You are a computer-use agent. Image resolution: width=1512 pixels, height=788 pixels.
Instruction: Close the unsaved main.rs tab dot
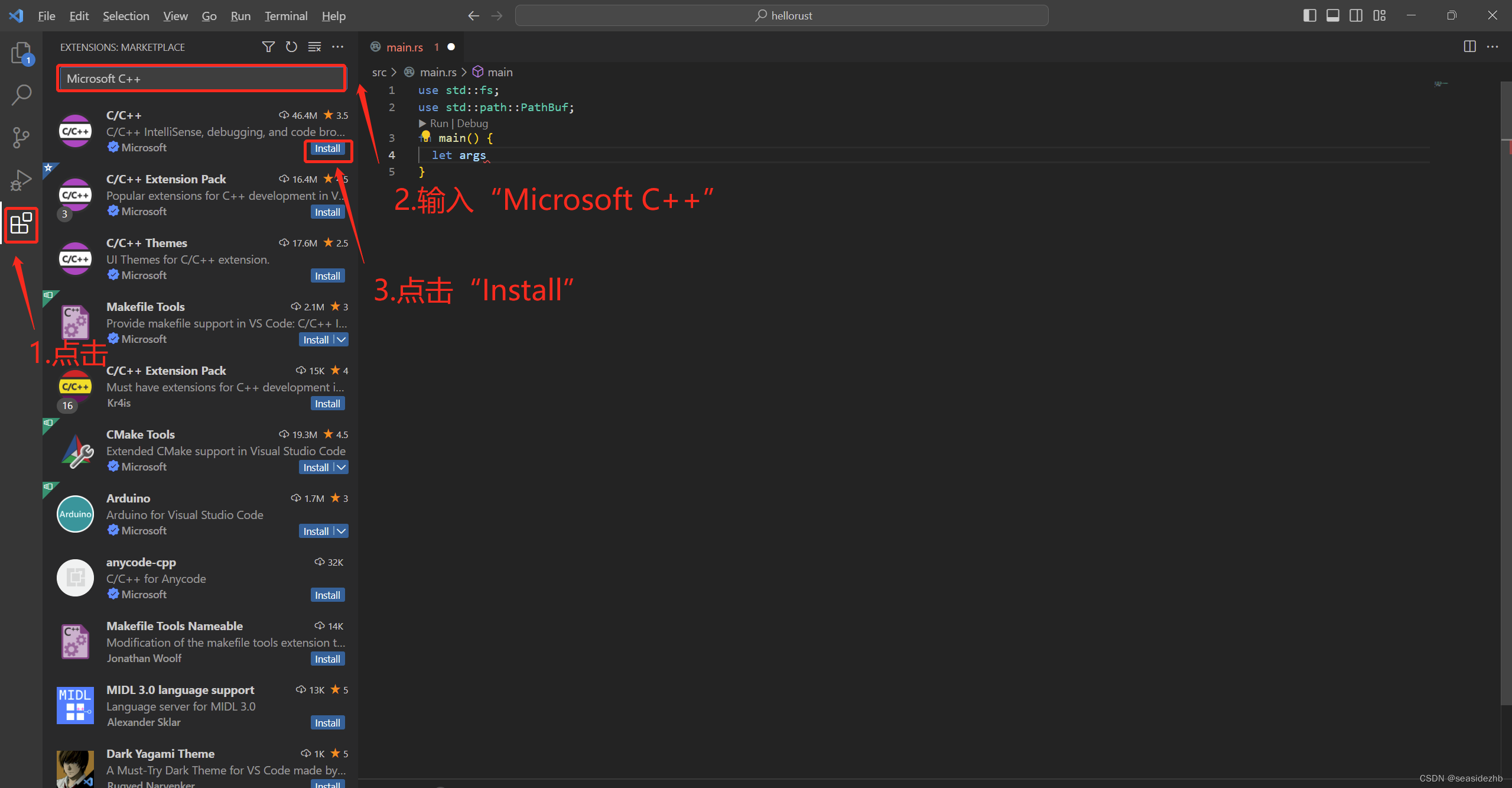451,47
